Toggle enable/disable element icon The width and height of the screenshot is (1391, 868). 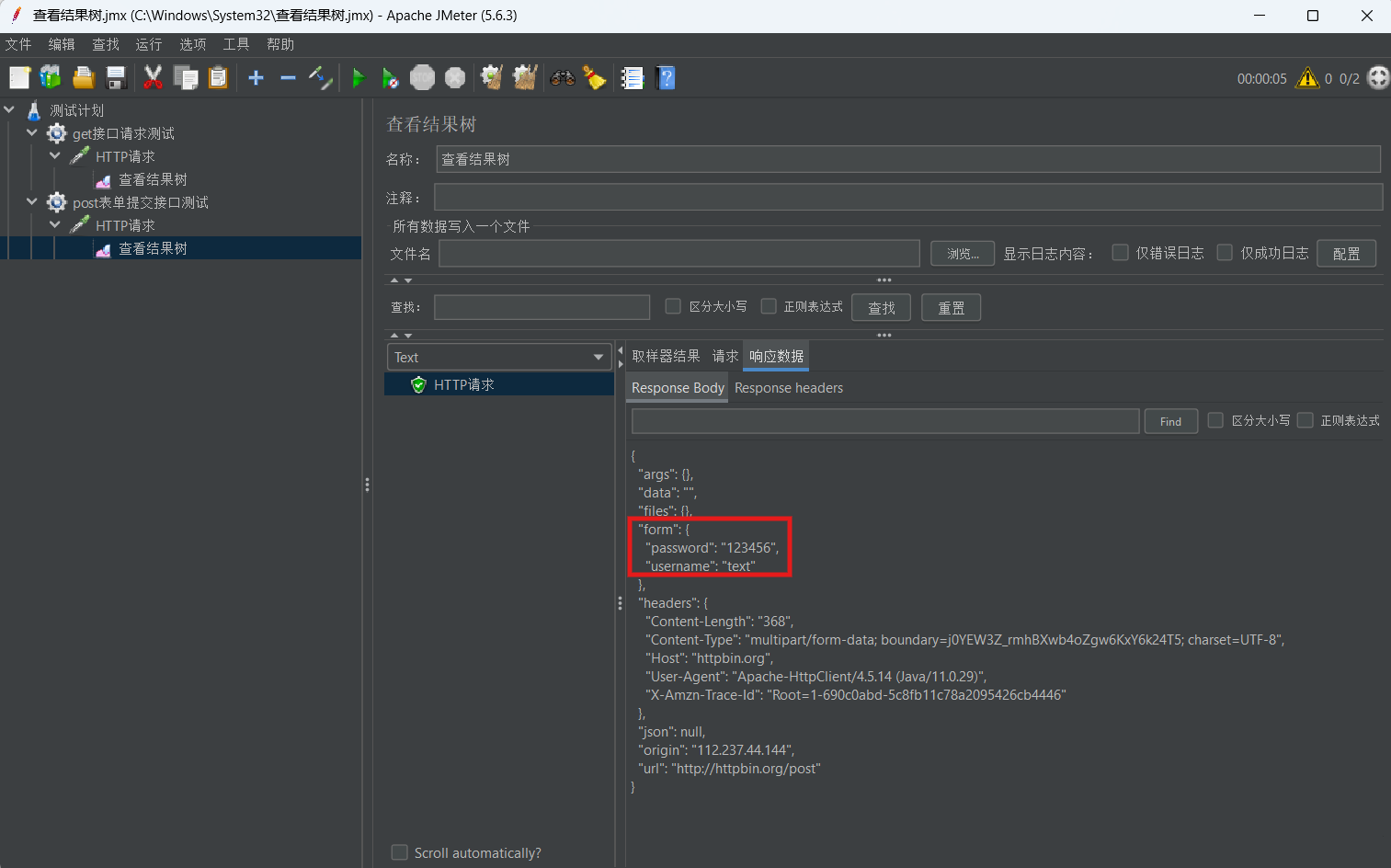pyautogui.click(x=320, y=78)
